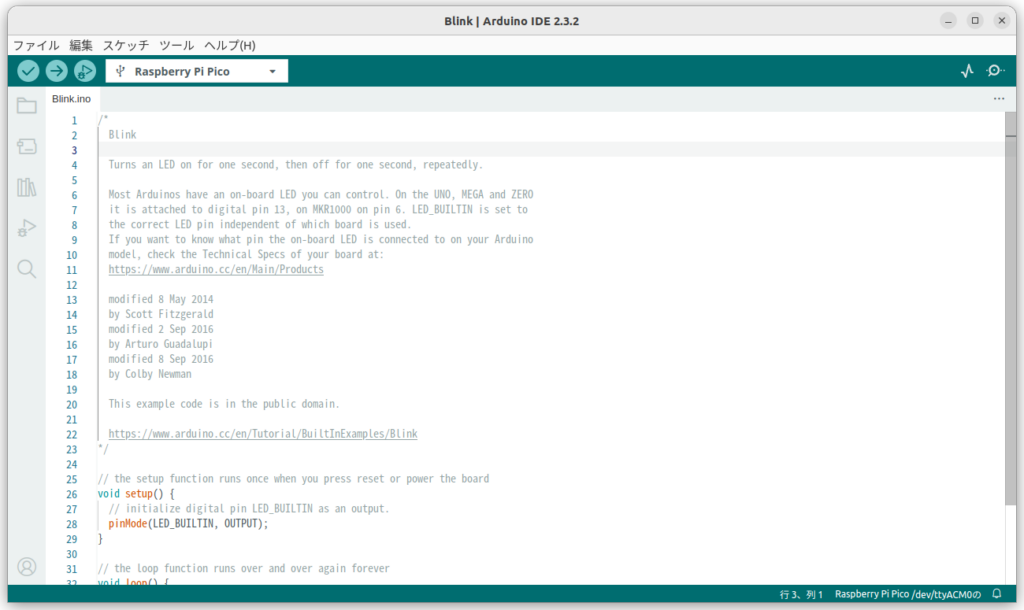Click the 'by Scott Fitzgerald' comment line
This screenshot has height=610, width=1024.
[x=161, y=314]
